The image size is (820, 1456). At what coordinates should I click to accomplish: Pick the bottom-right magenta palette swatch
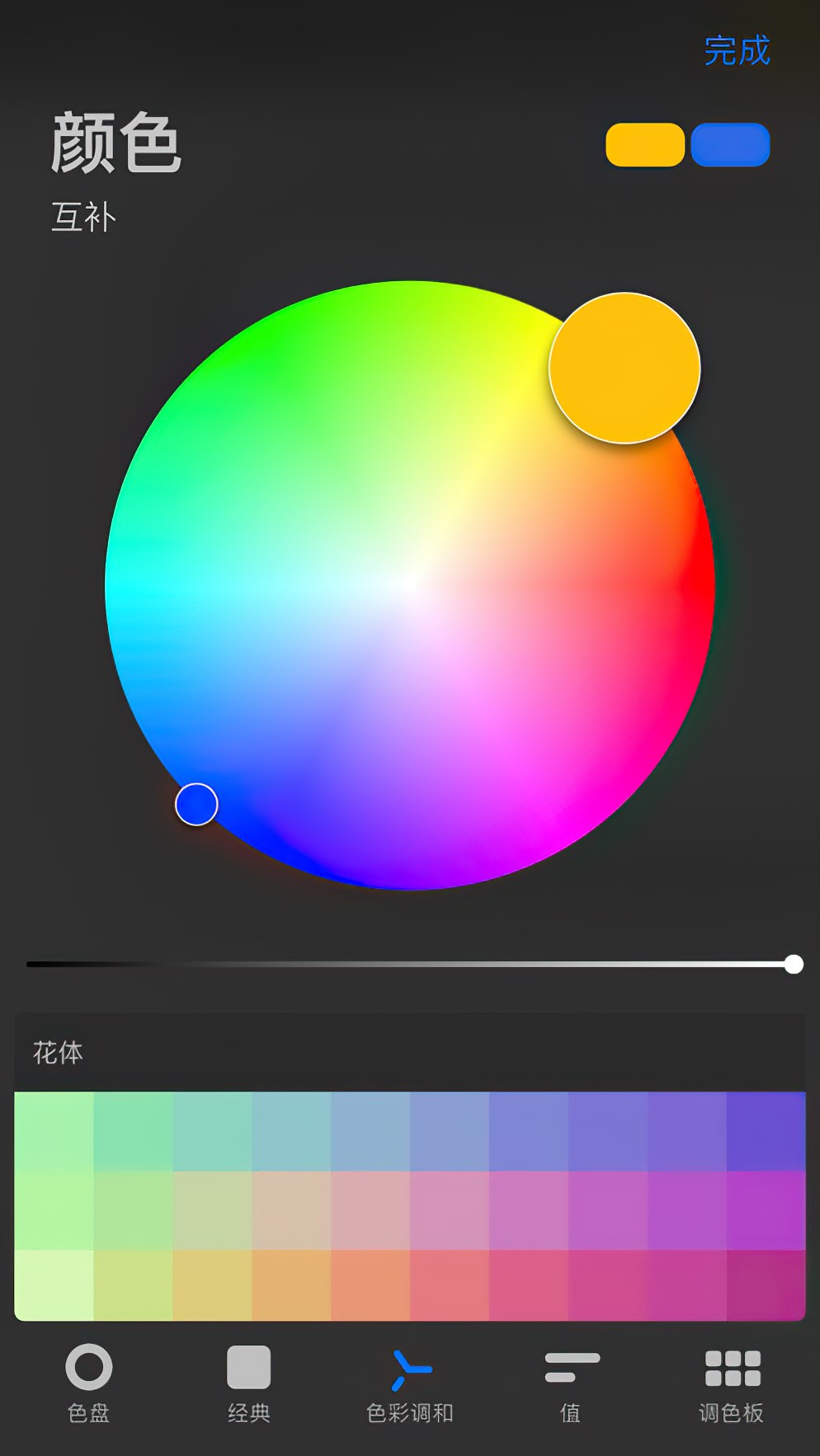click(766, 1285)
